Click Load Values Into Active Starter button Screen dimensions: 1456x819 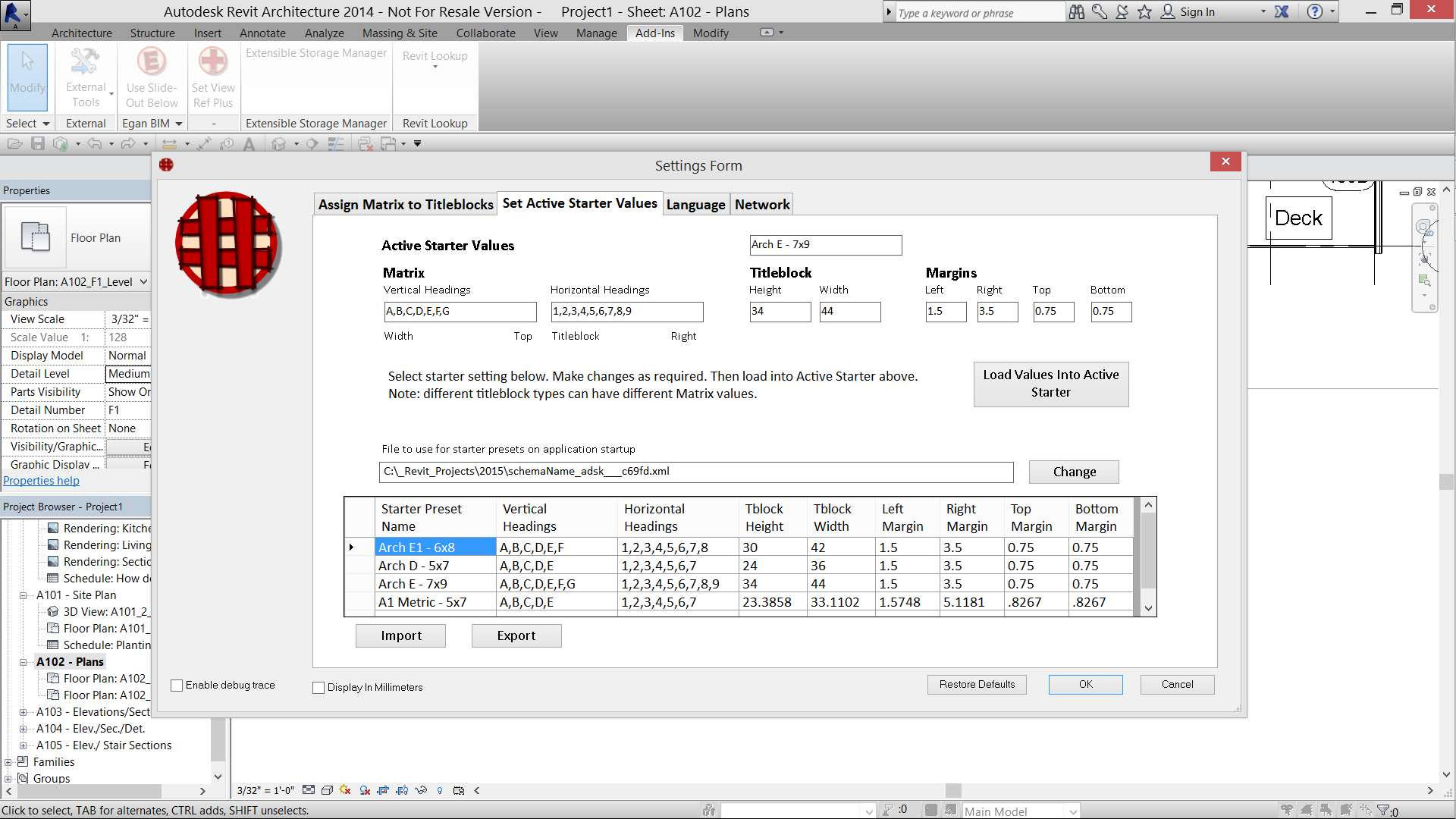[1050, 384]
